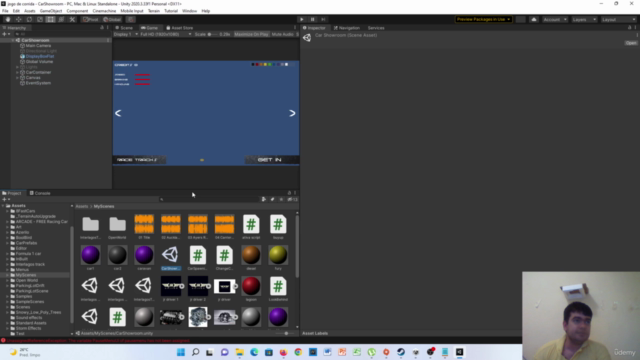Open Steam from taskbar
640x360 pixels.
[x=401, y=352]
